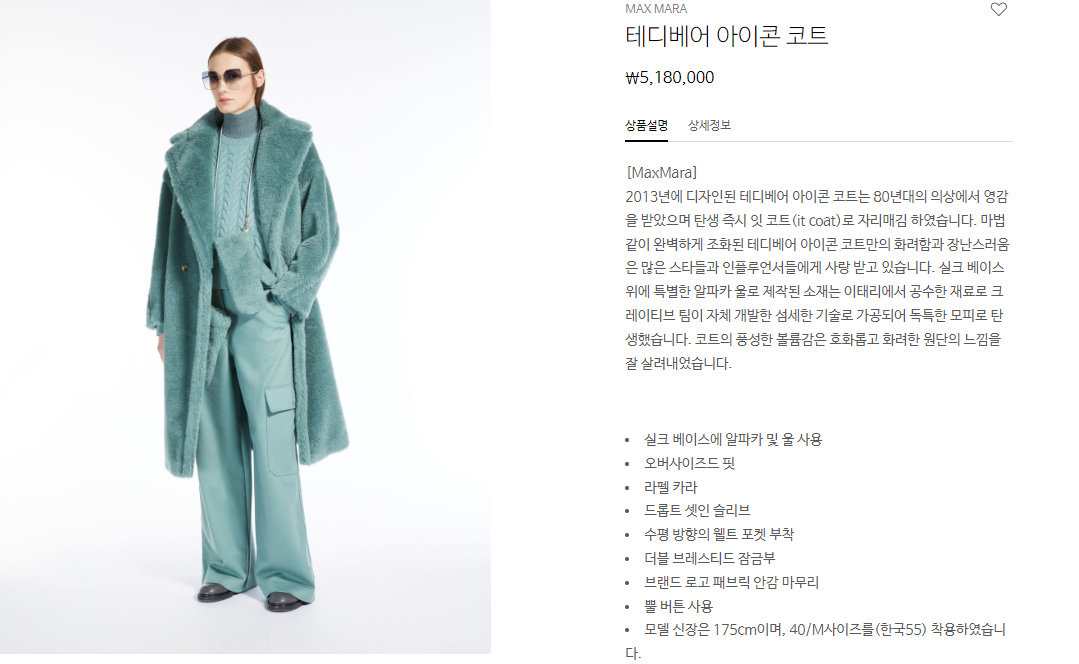The image size is (1079, 664).
Task: Click the cargo pocket on the teal pants
Action: (280, 431)
